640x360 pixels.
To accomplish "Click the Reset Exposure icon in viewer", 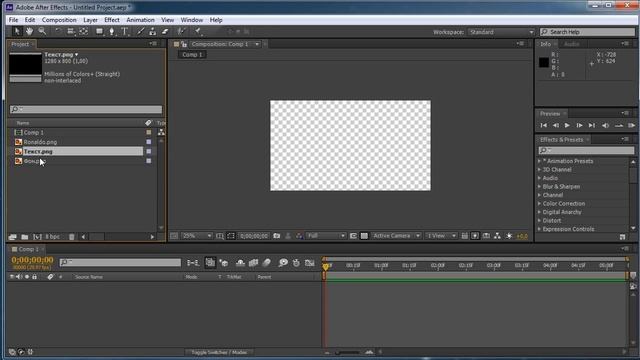I will tap(509, 236).
